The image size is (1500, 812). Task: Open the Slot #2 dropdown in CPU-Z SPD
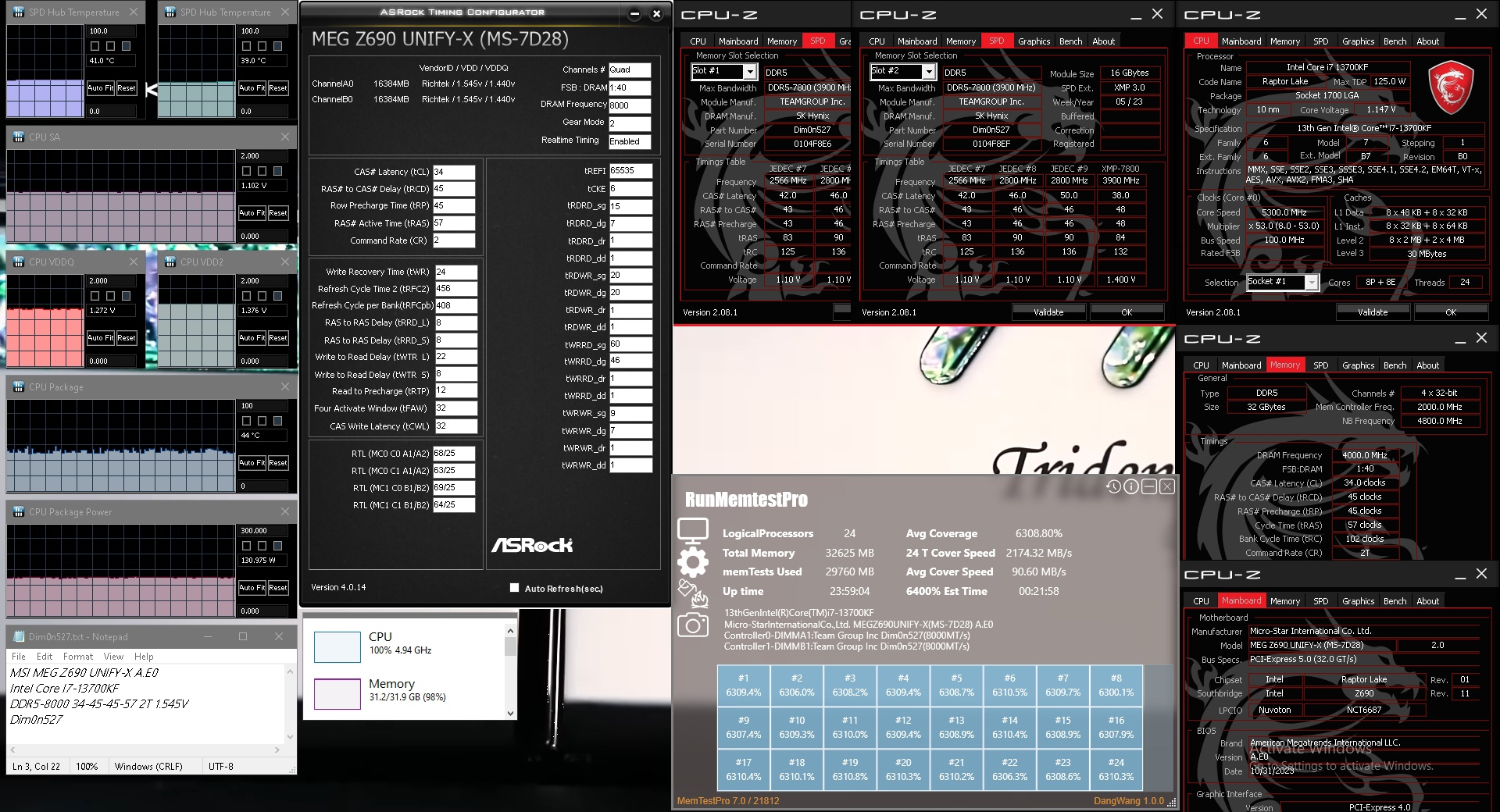[x=928, y=71]
